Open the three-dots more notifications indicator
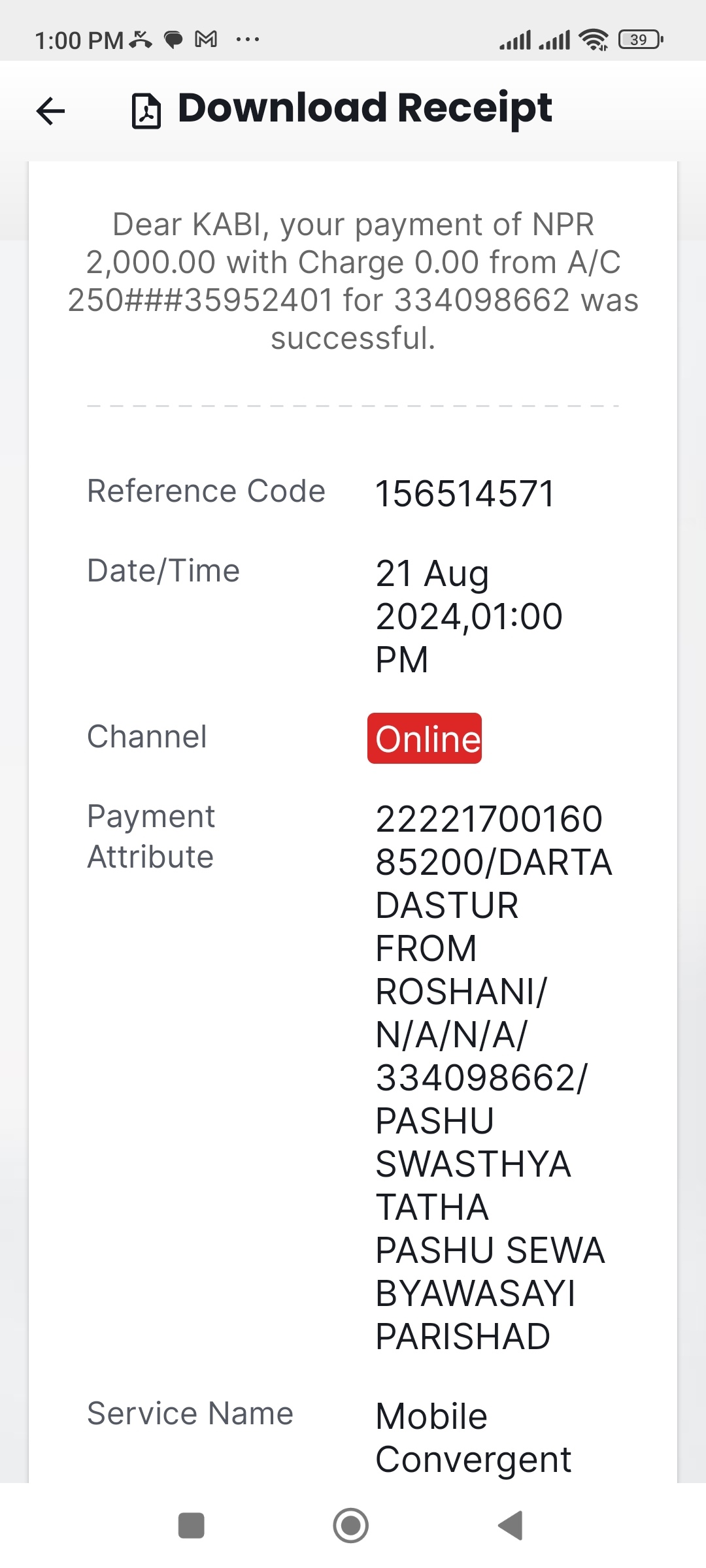 (248, 40)
